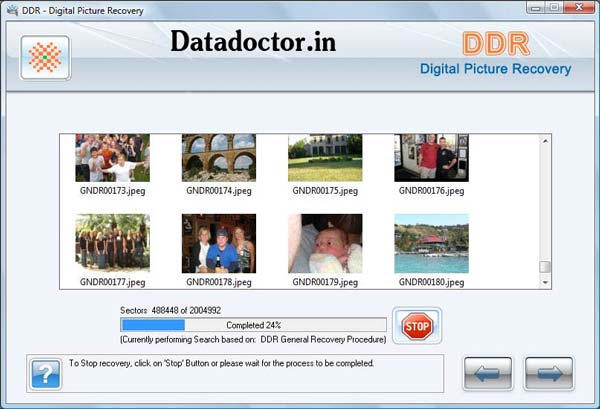The height and width of the screenshot is (409, 600).
Task: Minimize the DDR window
Action: [x=535, y=8]
